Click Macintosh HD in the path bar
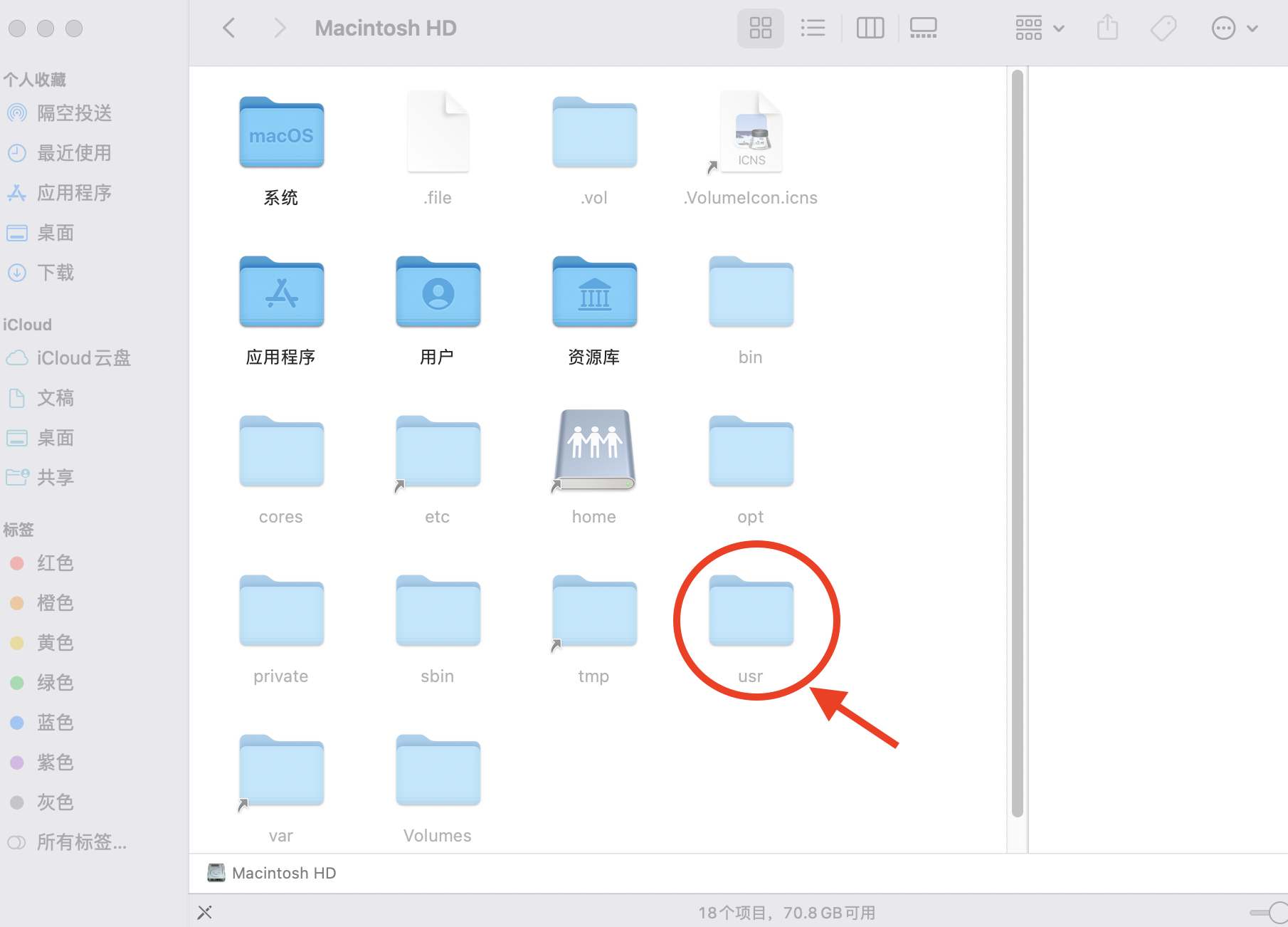 click(x=285, y=872)
